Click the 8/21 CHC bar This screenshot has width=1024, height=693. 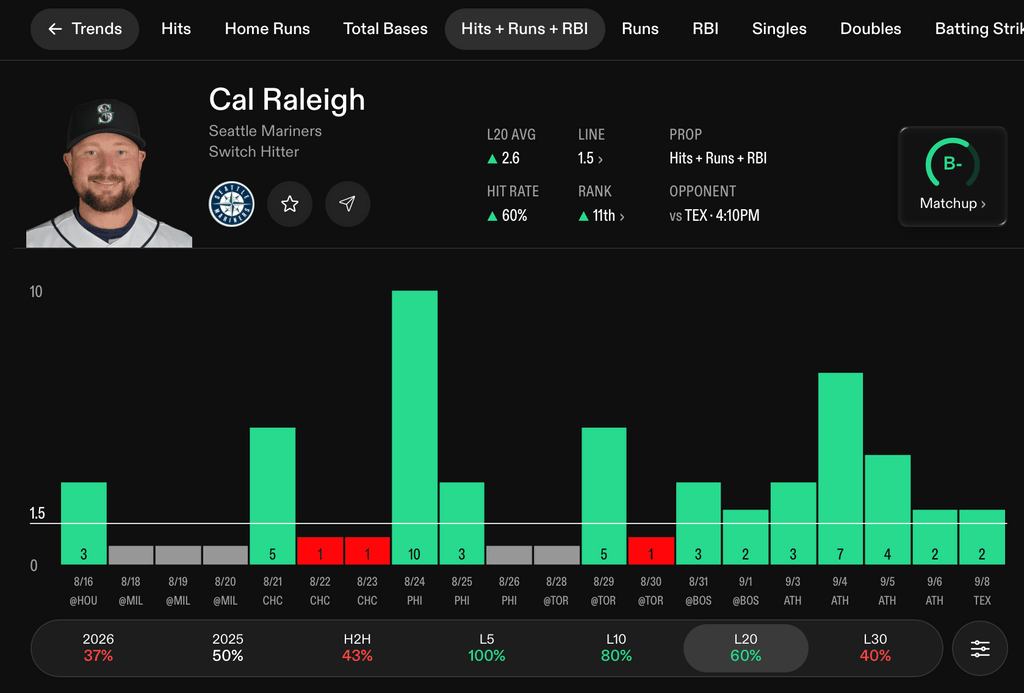272,496
